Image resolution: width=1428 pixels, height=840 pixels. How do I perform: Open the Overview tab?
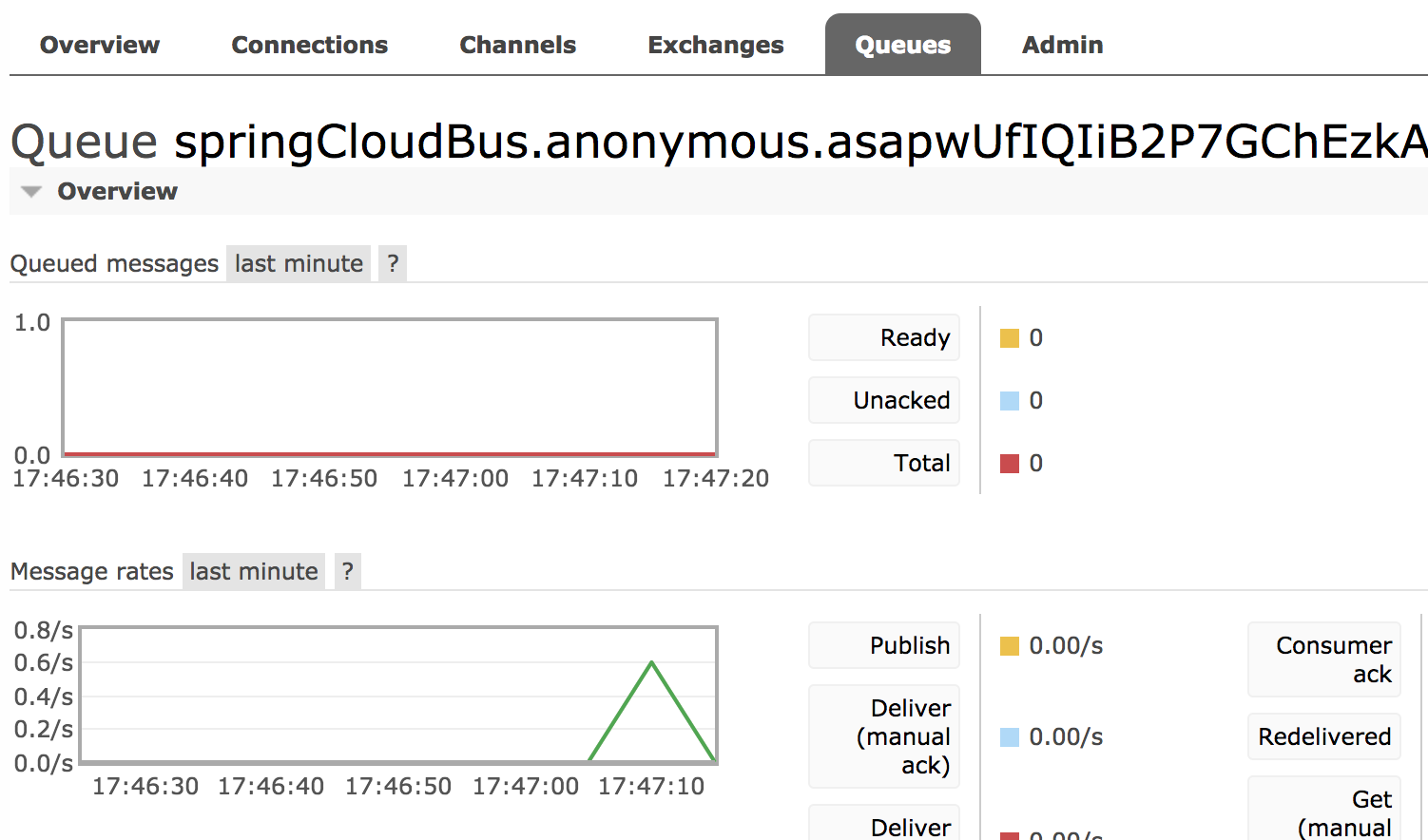pyautogui.click(x=100, y=45)
